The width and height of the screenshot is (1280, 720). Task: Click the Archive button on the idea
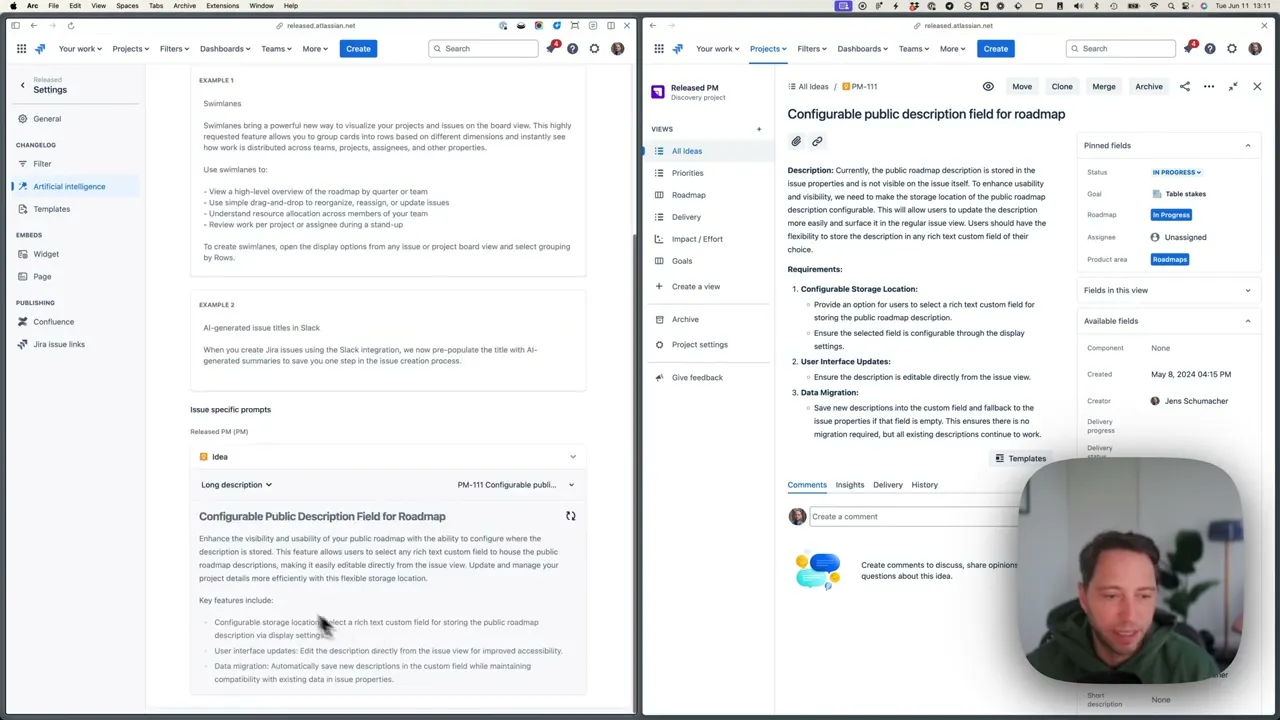click(1149, 86)
